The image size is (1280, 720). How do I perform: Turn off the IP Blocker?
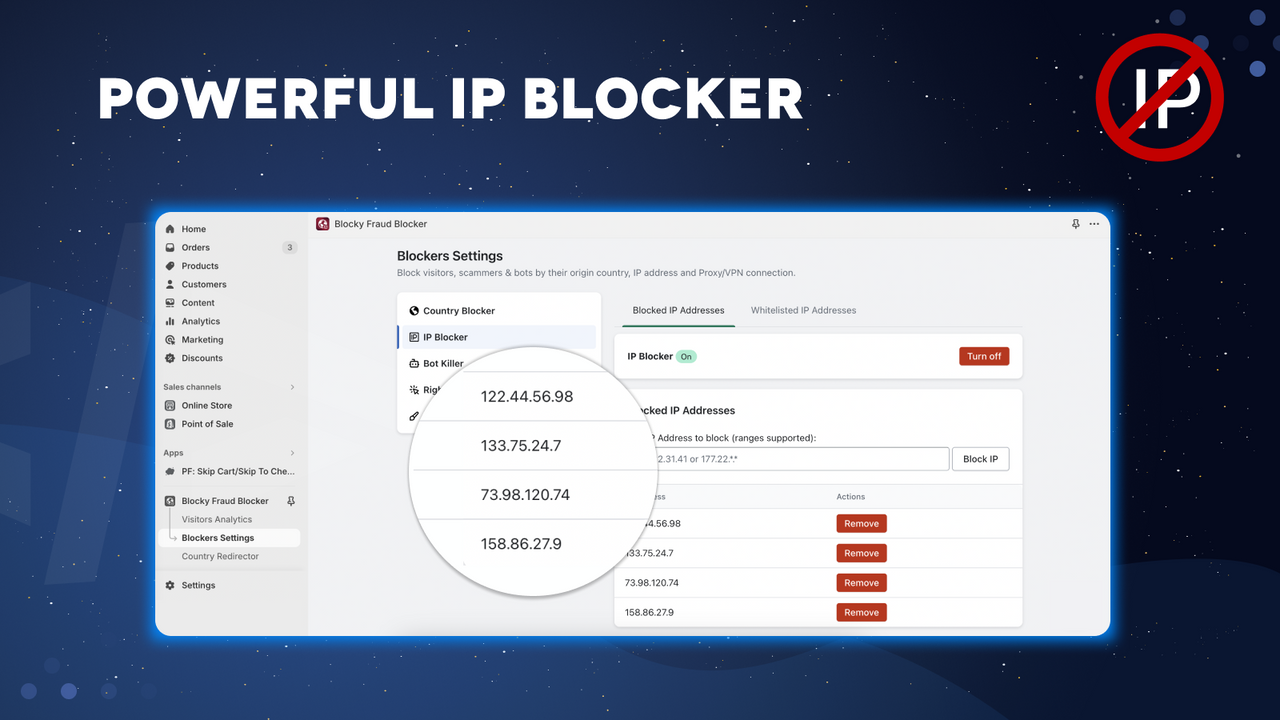tap(984, 356)
